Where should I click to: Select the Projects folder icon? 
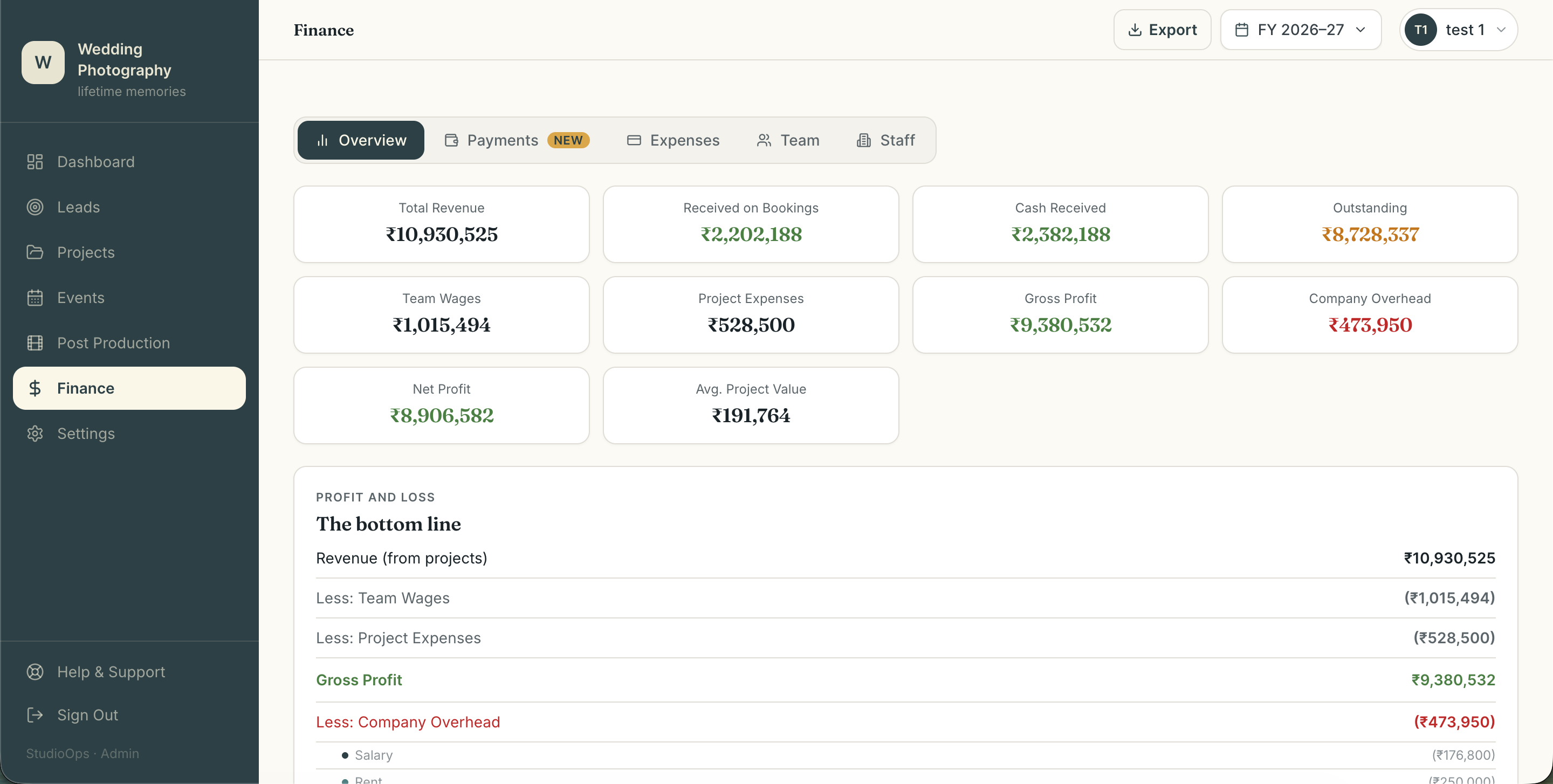point(35,252)
